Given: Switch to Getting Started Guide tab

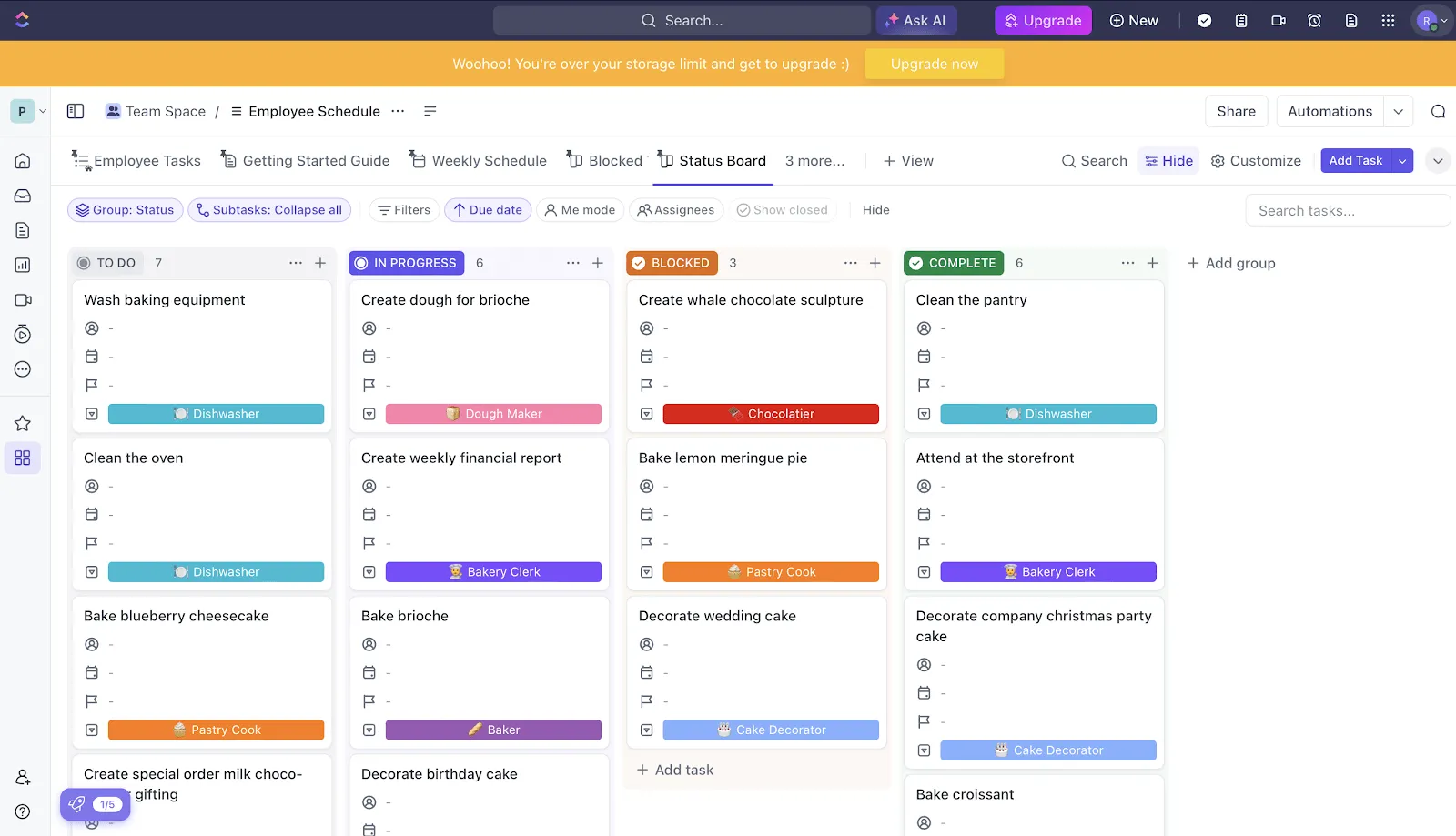Looking at the screenshot, I should [306, 161].
